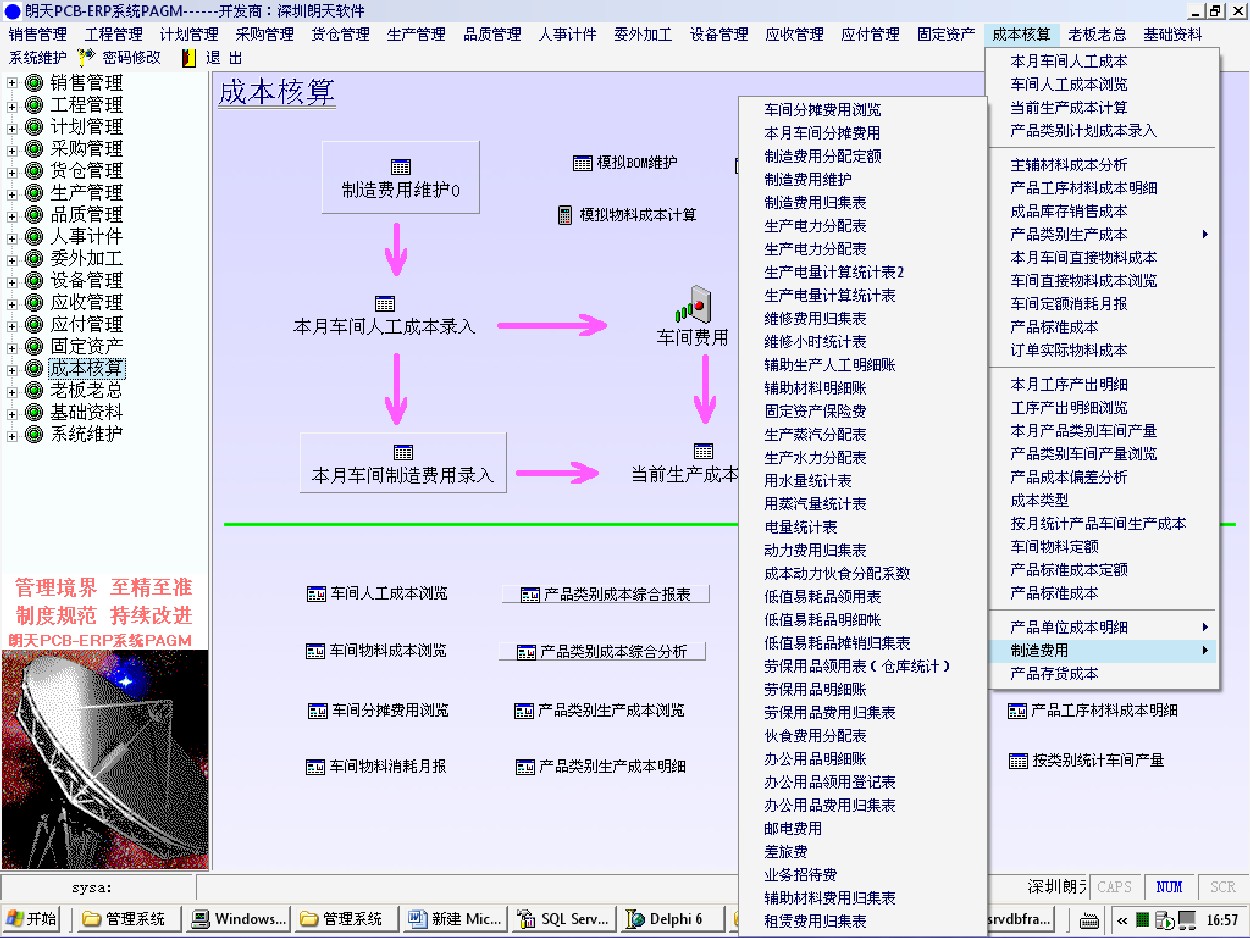Click the 开始 Start button
The width and height of the screenshot is (1250, 938).
pos(33,919)
